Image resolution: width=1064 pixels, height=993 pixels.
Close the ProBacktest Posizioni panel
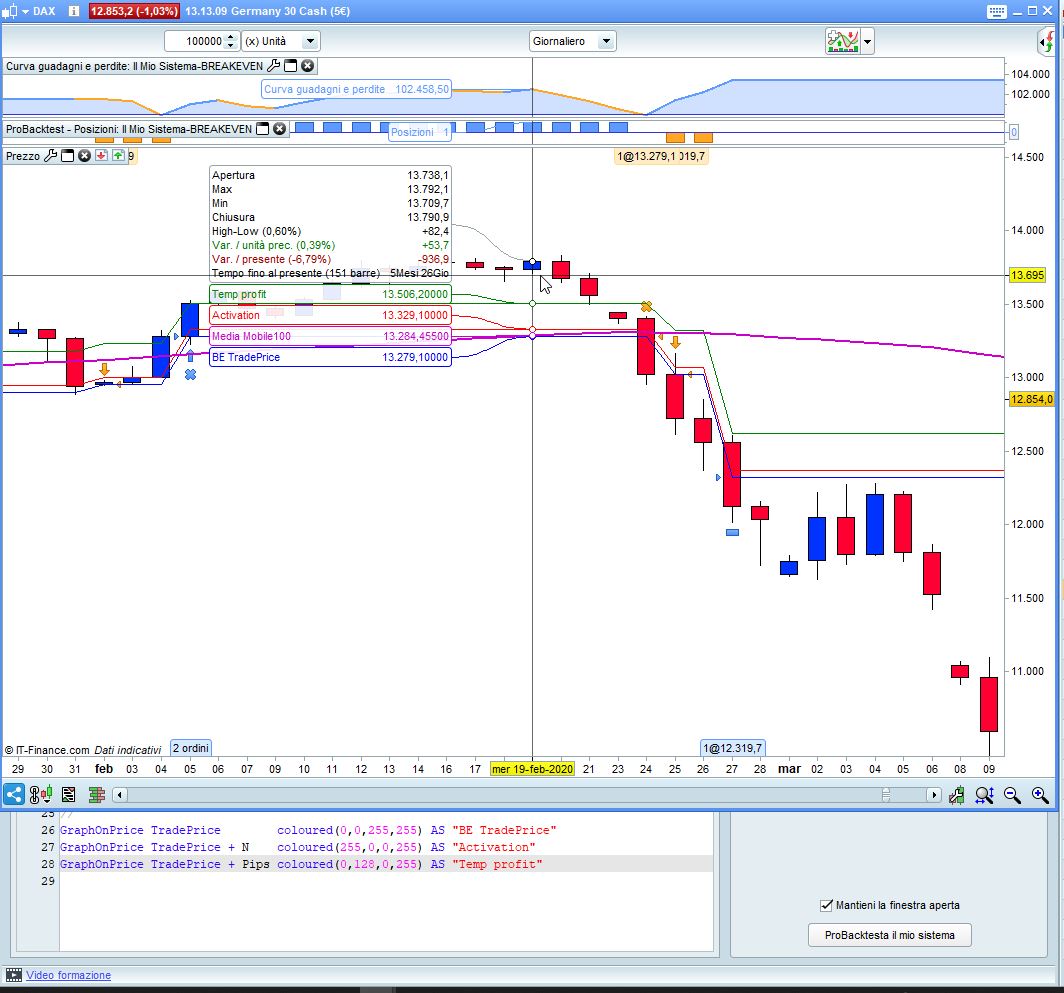[280, 129]
